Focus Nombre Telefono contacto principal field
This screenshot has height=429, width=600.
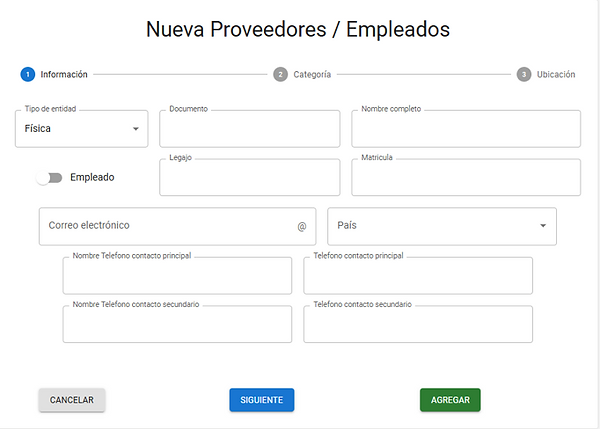pyautogui.click(x=177, y=276)
